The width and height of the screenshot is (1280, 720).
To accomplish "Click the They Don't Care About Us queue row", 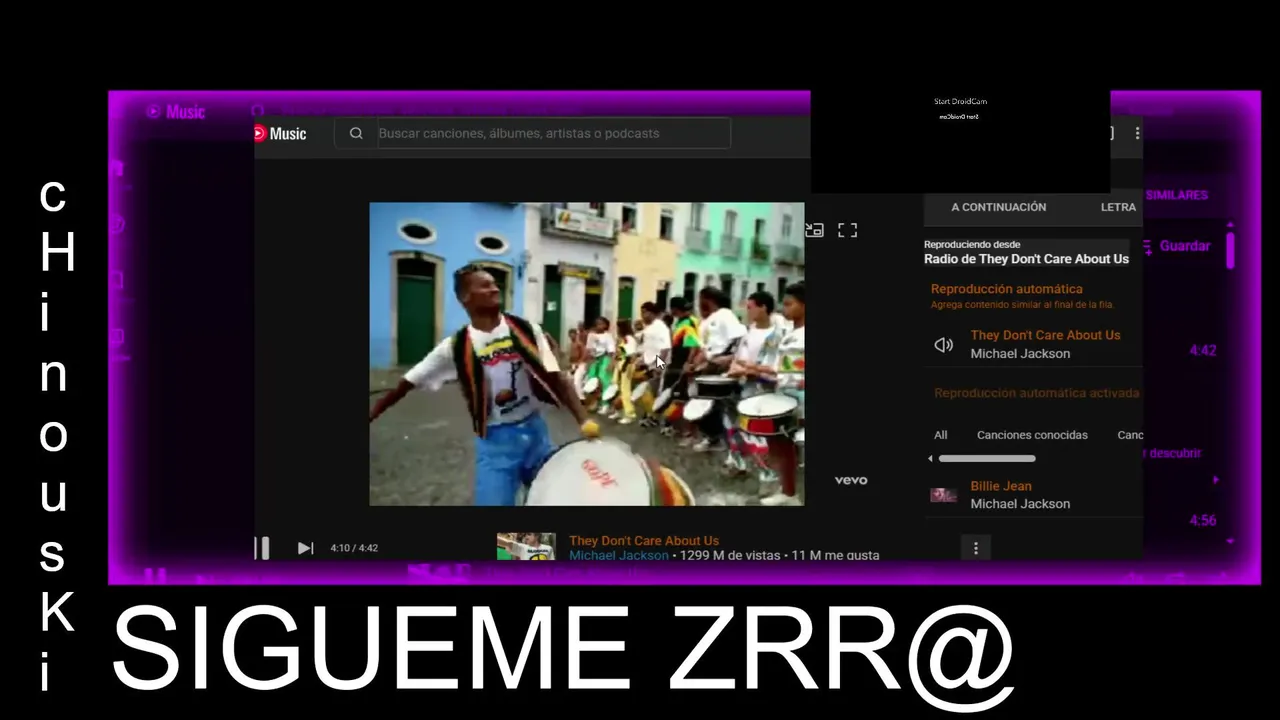I will (1033, 344).
